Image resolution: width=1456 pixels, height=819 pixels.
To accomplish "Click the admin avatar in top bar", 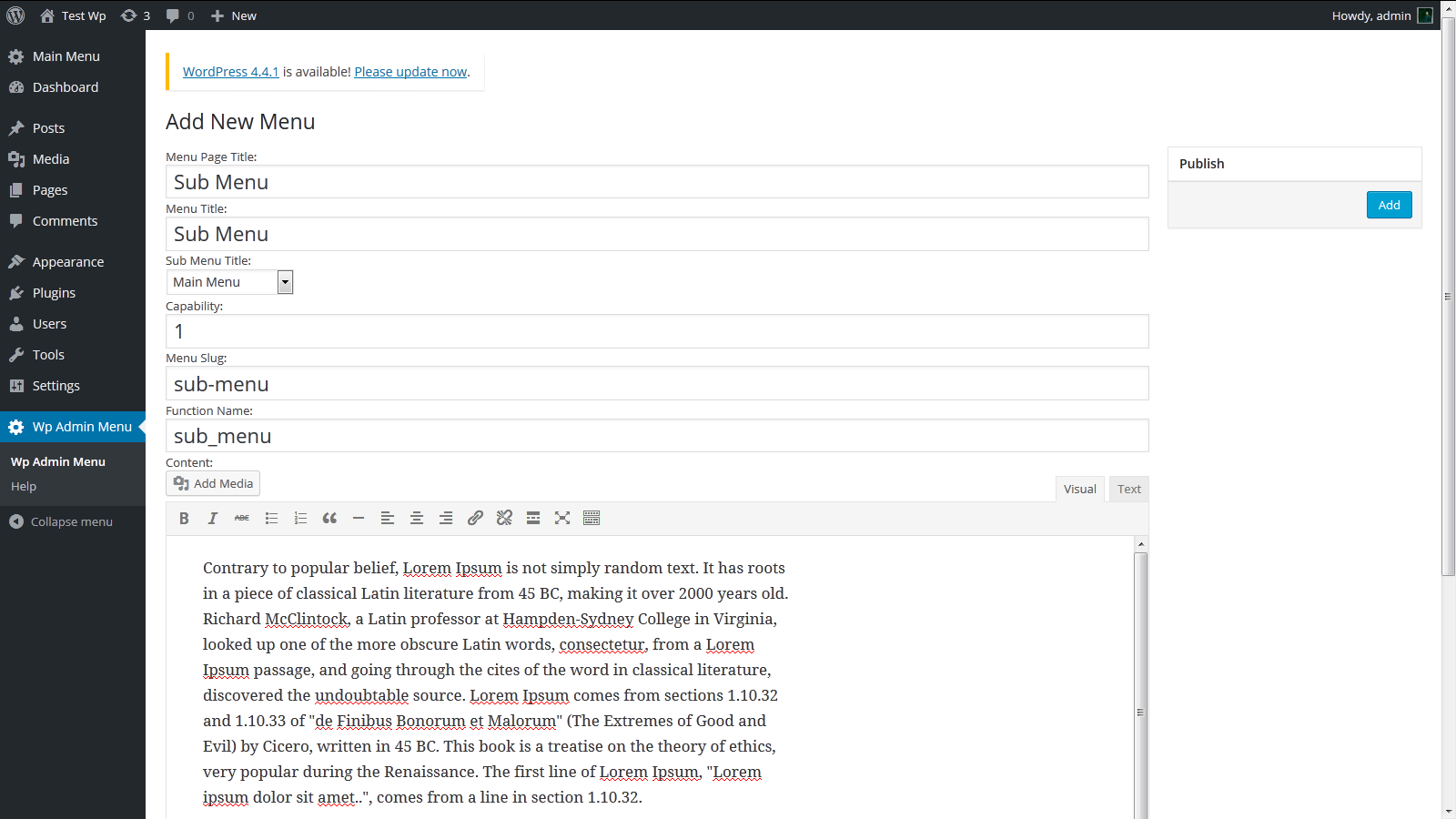I will point(1425,15).
